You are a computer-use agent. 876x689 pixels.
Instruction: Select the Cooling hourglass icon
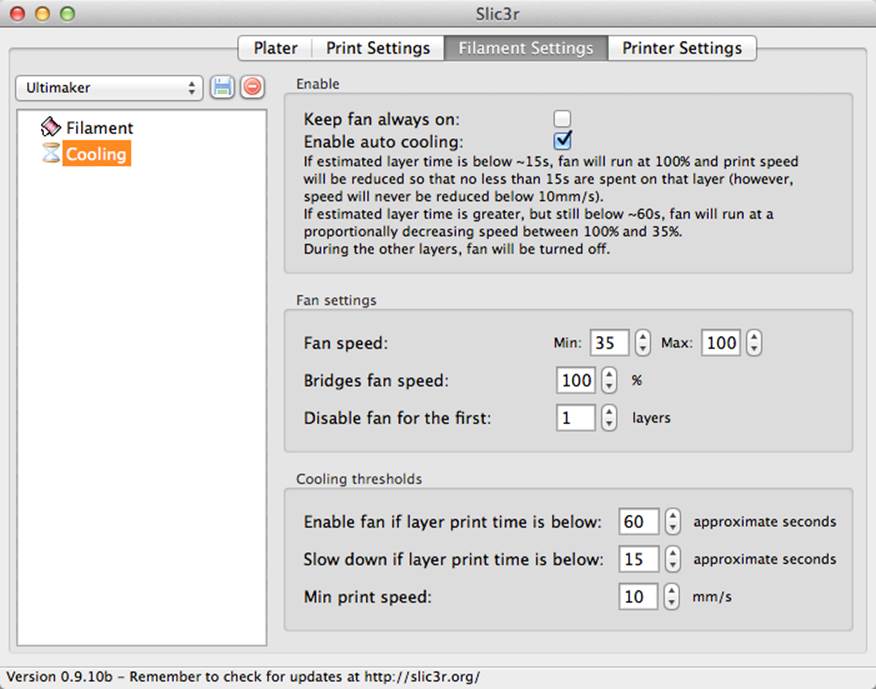pyautogui.click(x=51, y=153)
